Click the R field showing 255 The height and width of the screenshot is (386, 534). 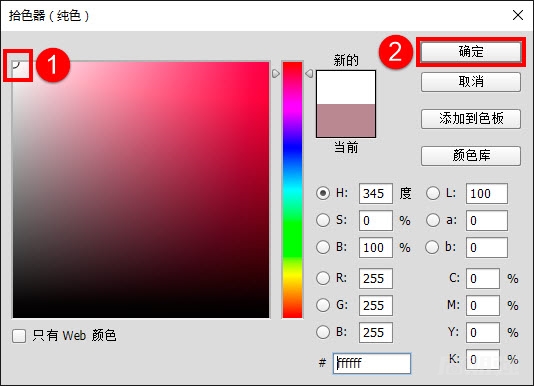point(376,278)
